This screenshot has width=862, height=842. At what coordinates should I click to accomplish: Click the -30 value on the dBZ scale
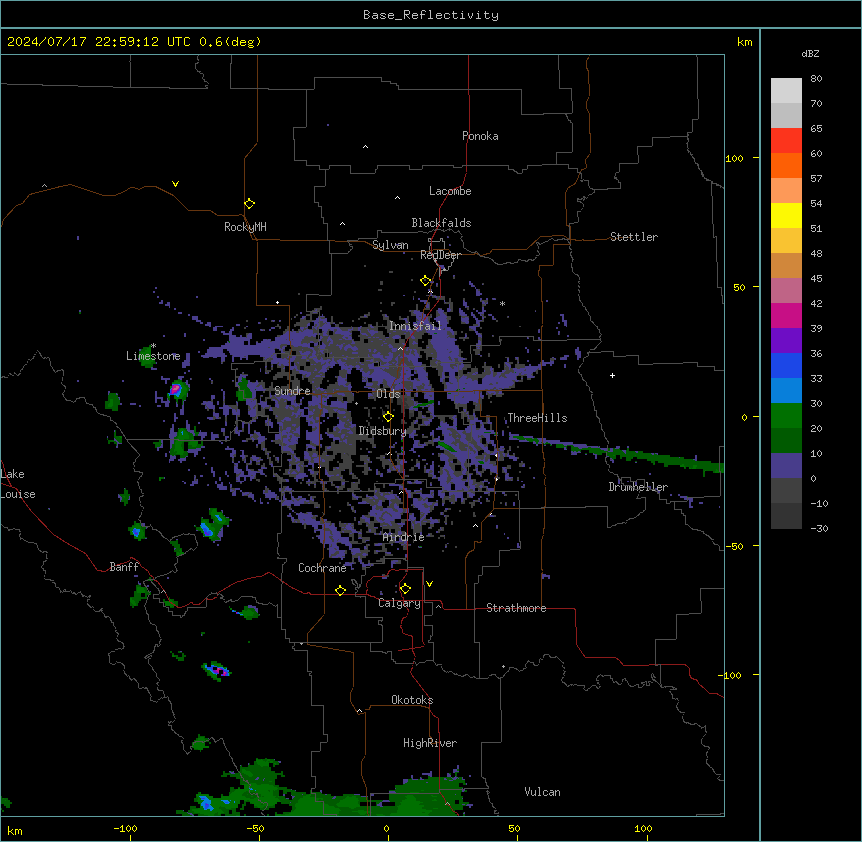[x=819, y=528]
